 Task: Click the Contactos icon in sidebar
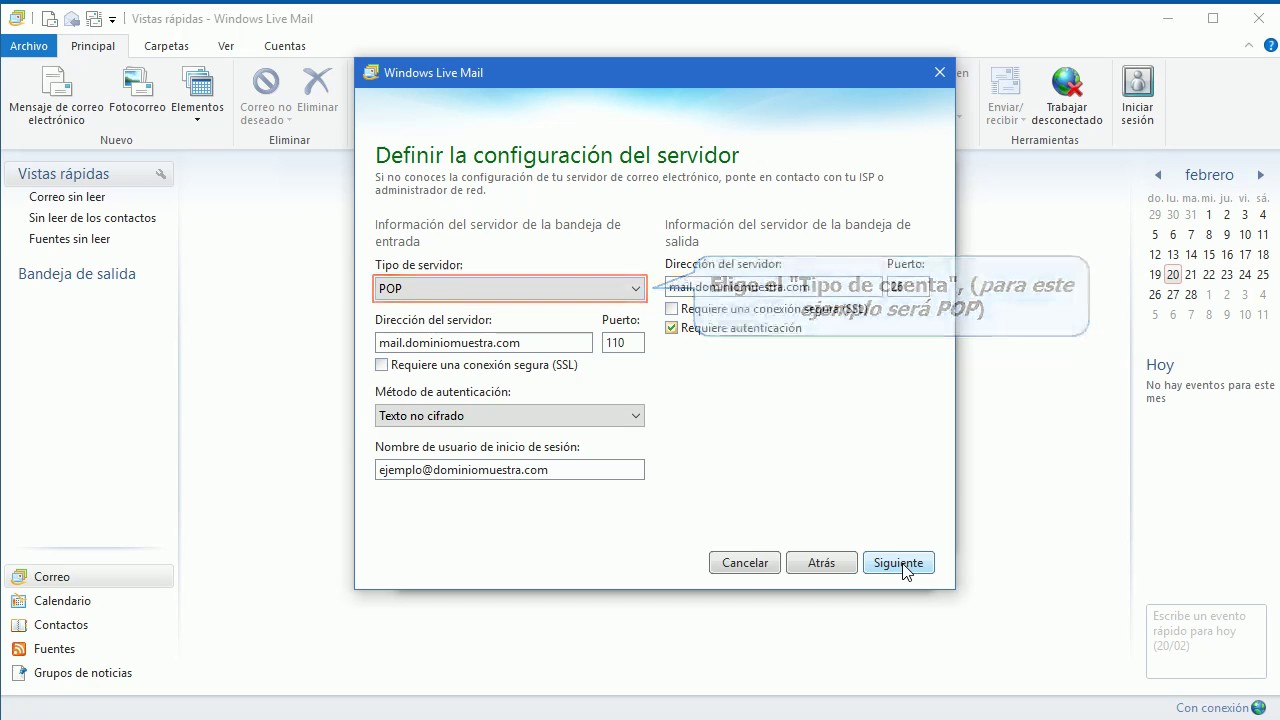19,625
